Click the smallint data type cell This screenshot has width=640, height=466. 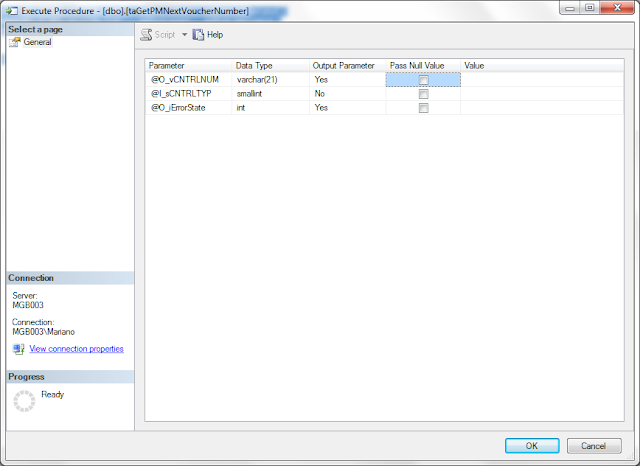click(271, 94)
